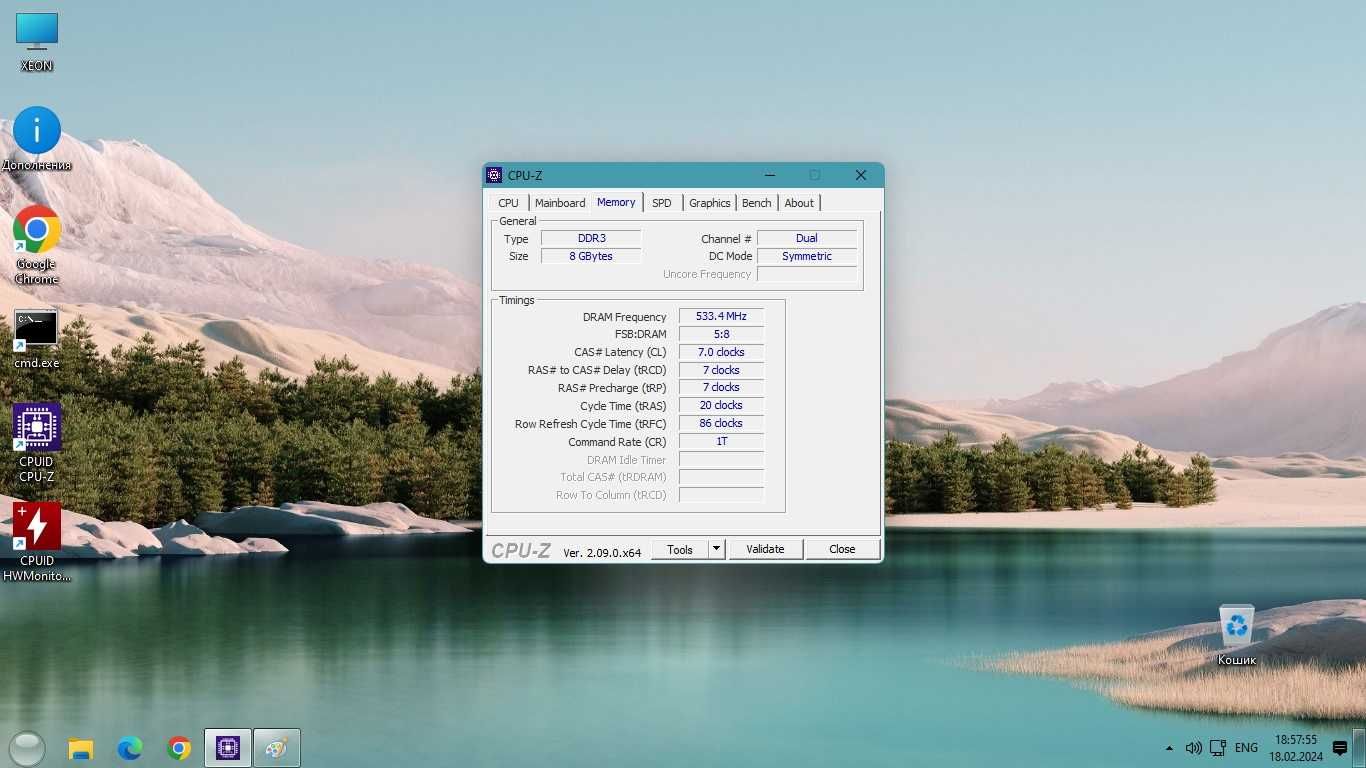Open the Bench tab
Viewport: 1366px width, 768px height.
[x=757, y=203]
